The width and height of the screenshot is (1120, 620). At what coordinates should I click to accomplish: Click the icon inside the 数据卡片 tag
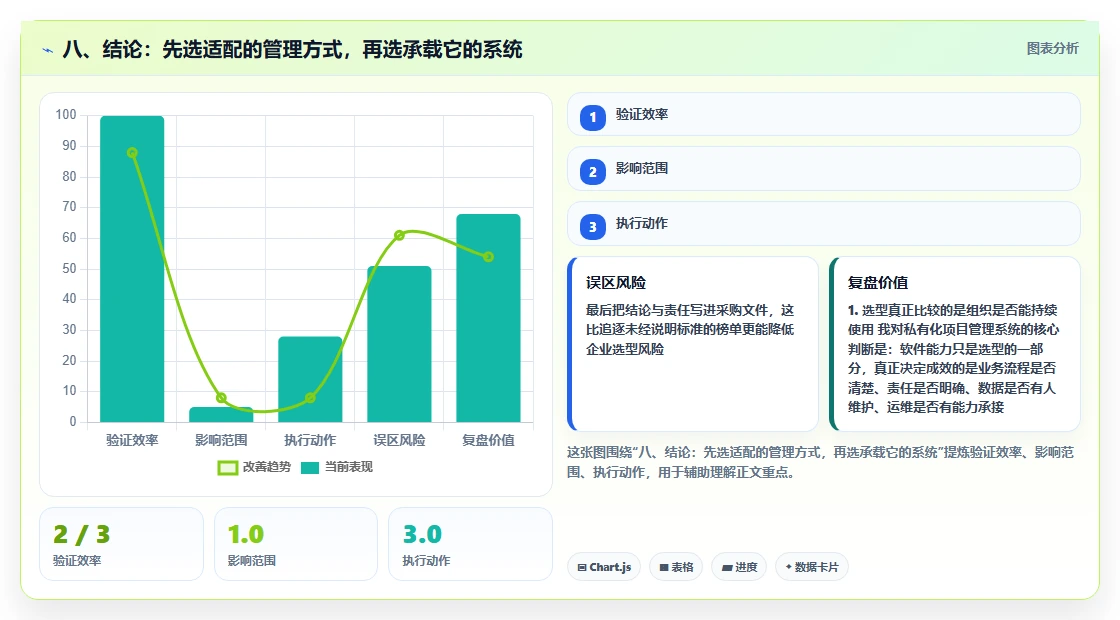[x=789, y=566]
